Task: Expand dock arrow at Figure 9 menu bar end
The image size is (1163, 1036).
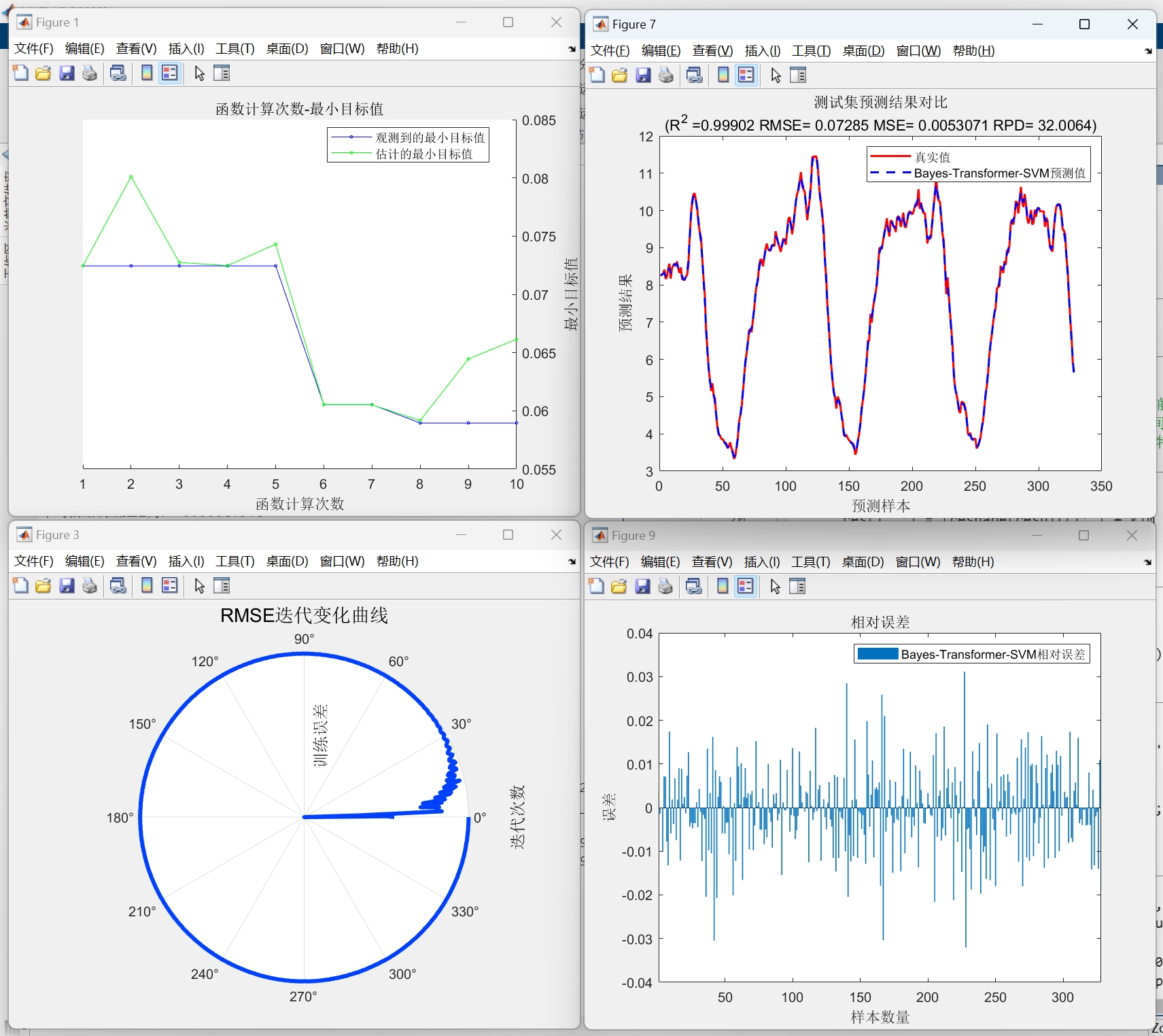Action: coord(1147,562)
